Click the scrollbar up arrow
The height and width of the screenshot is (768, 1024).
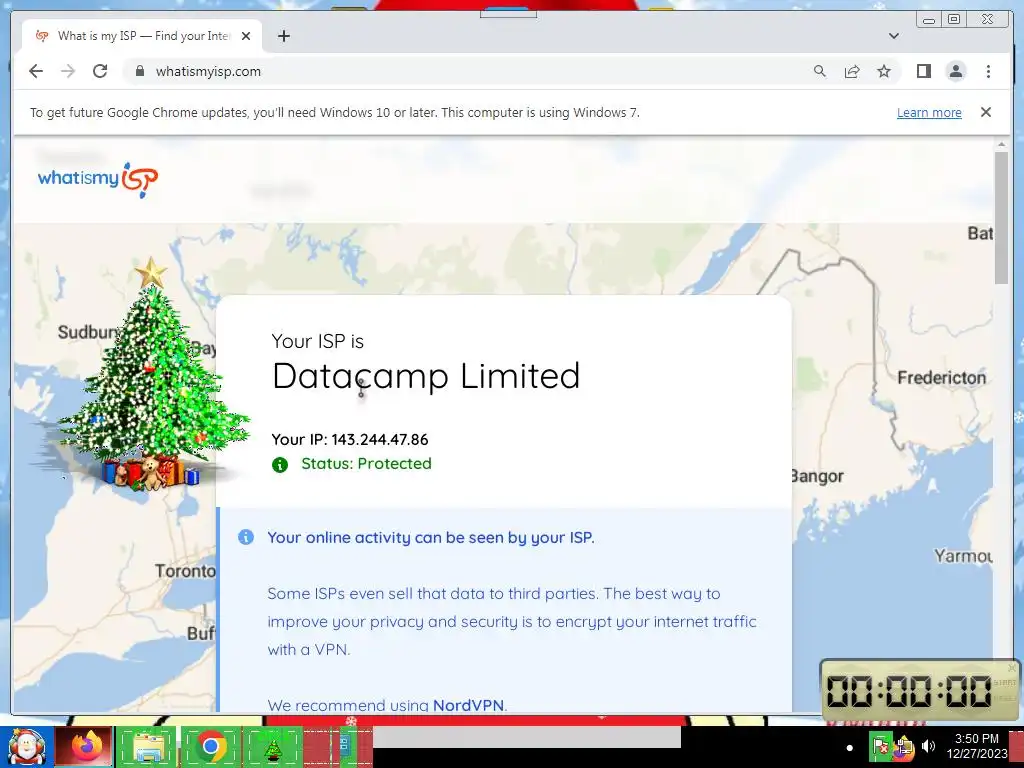coord(1001,144)
